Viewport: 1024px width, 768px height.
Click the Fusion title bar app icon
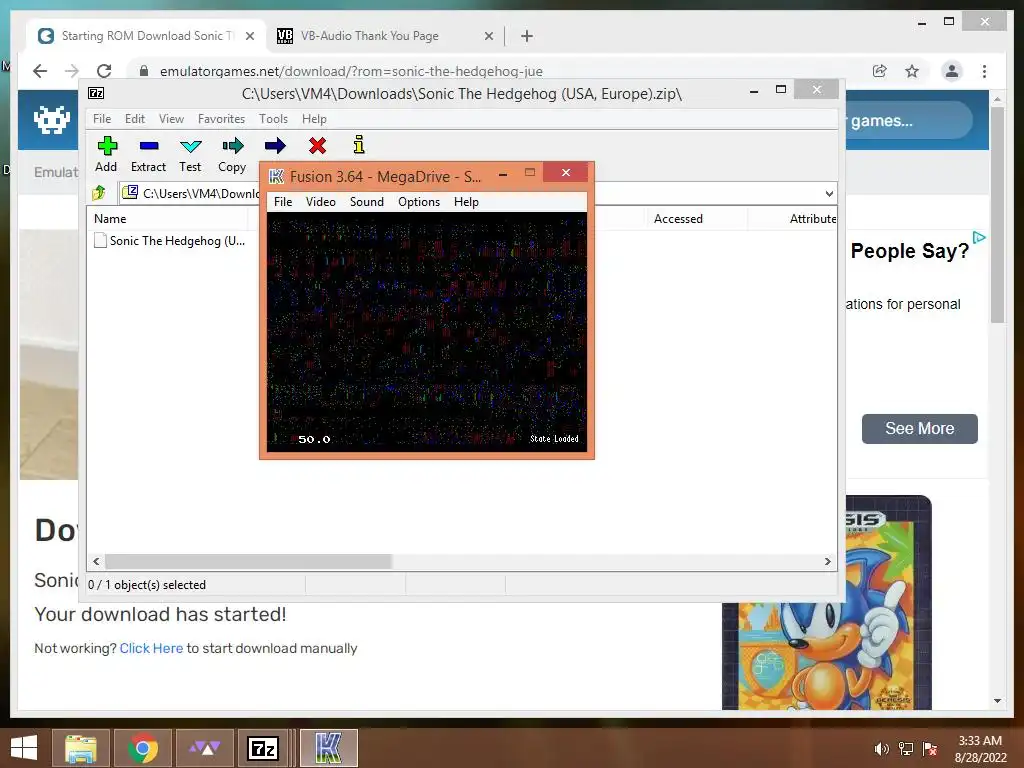click(277, 176)
